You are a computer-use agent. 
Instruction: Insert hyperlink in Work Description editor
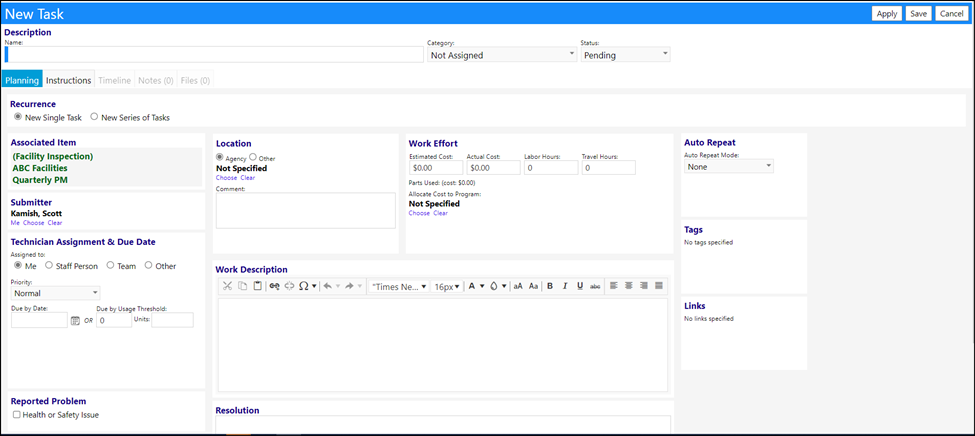tap(275, 286)
